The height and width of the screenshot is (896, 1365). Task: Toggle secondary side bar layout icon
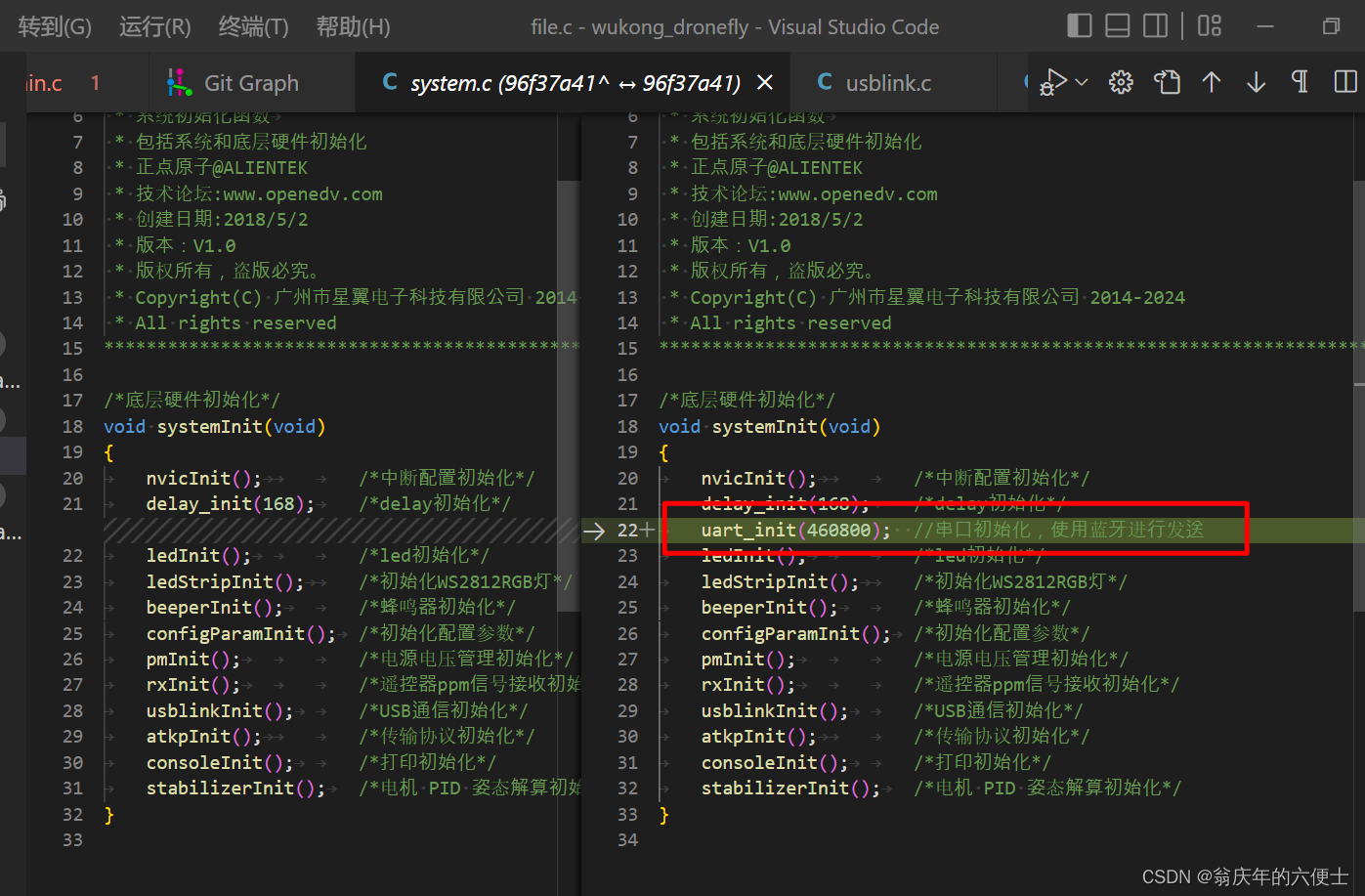tap(1156, 25)
